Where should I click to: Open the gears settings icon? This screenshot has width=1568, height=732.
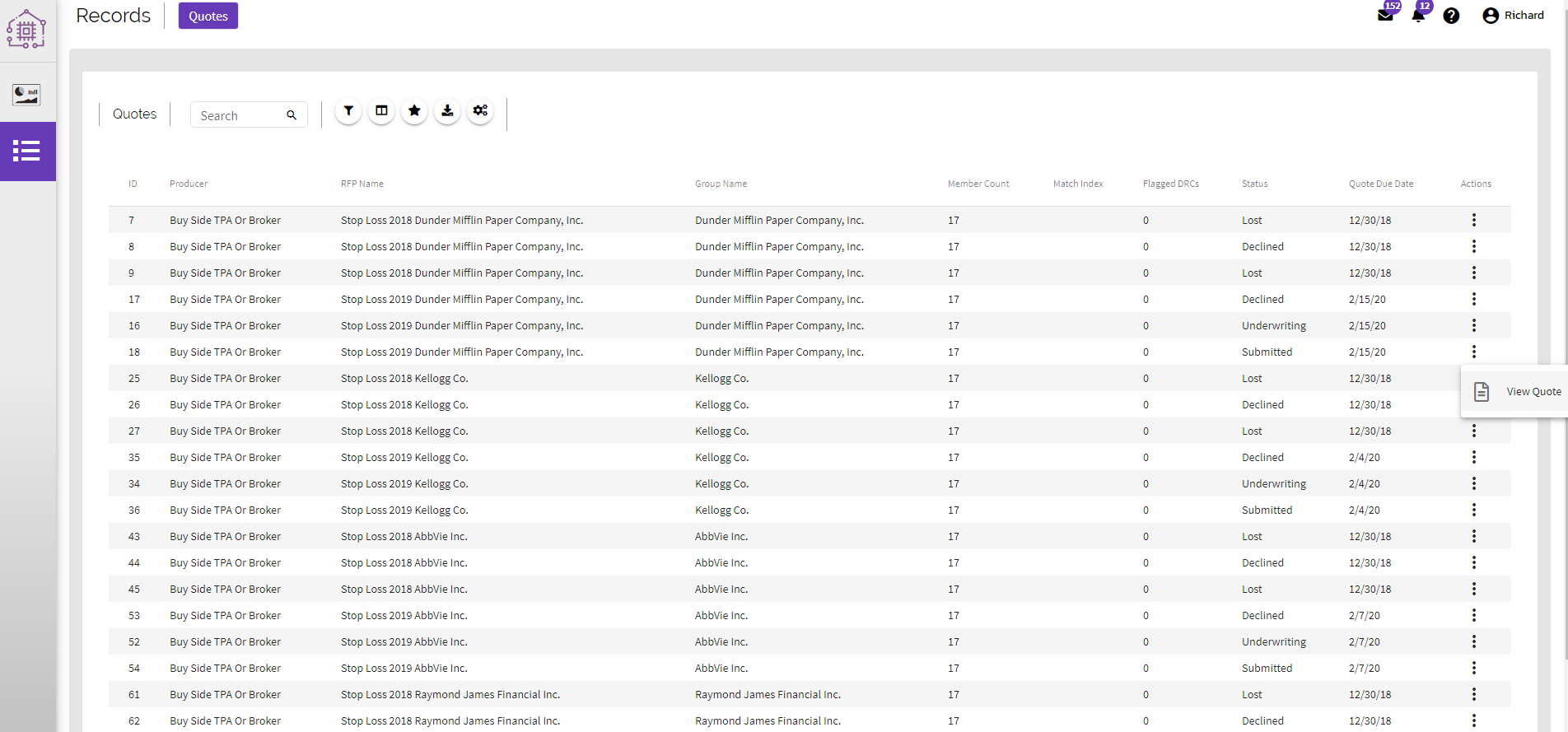pyautogui.click(x=480, y=111)
